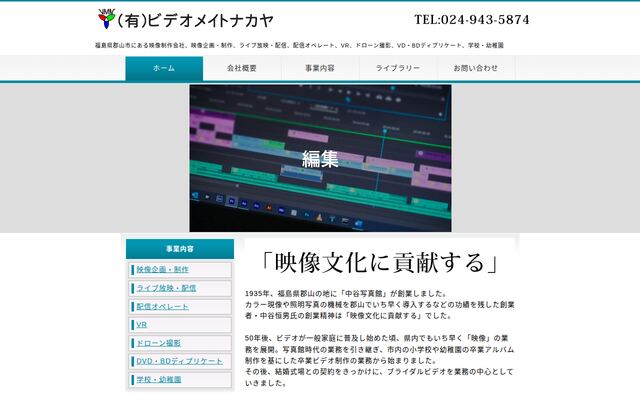640x400 pixels.
Task: Click the (有)ビデオメイトナカヤ site title
Action: click(x=195, y=20)
